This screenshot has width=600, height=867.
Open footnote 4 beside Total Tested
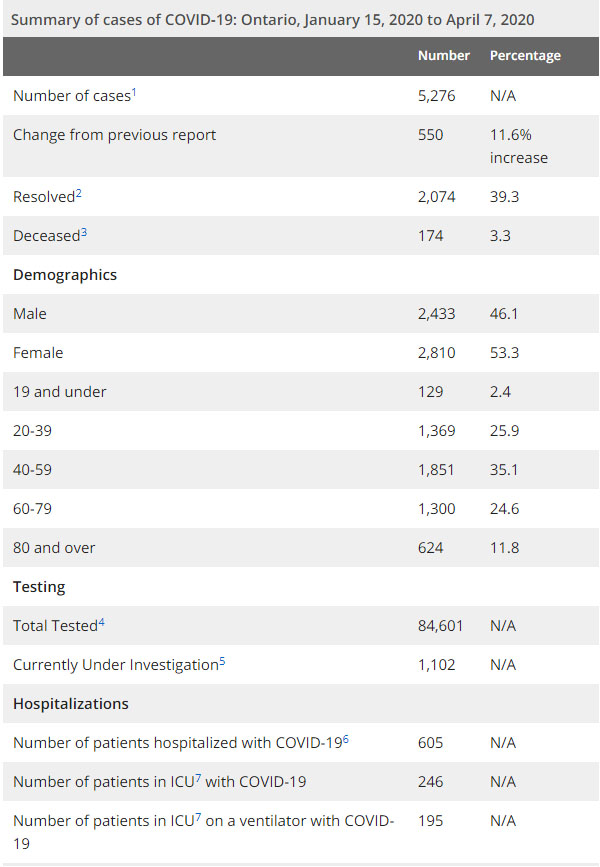pos(101,622)
